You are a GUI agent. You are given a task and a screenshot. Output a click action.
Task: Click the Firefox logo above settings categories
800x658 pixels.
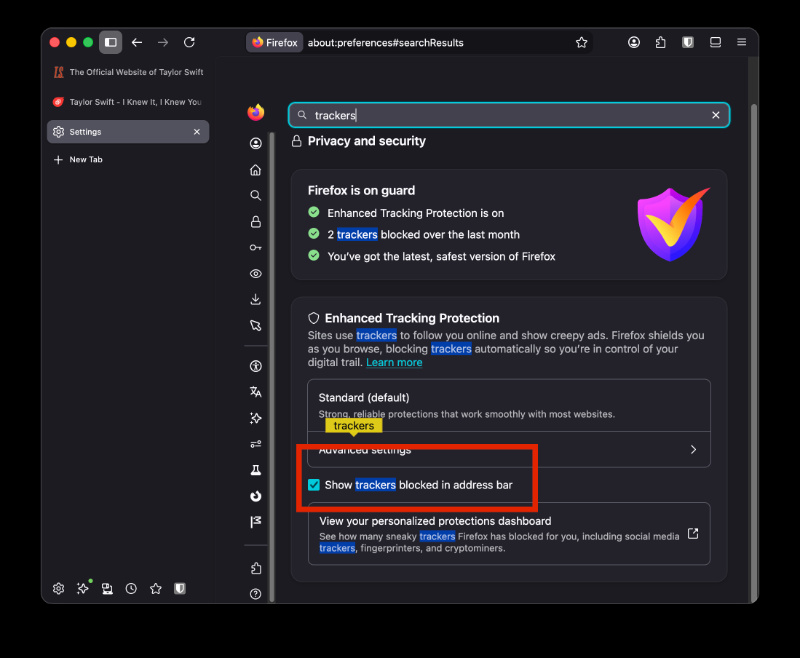click(256, 112)
